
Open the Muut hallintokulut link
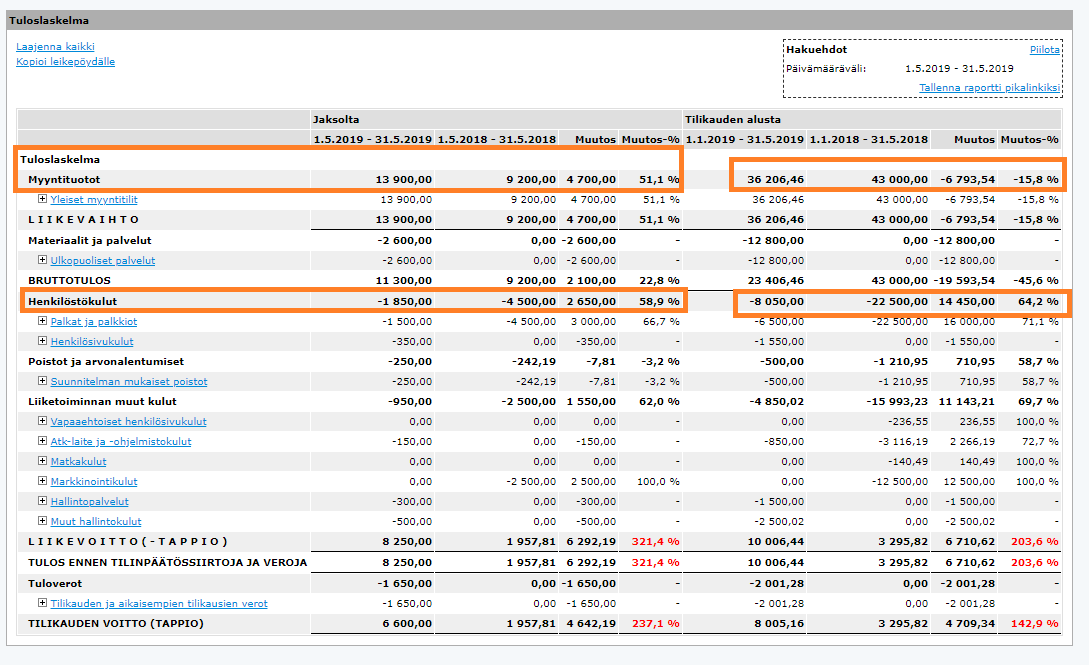point(96,521)
